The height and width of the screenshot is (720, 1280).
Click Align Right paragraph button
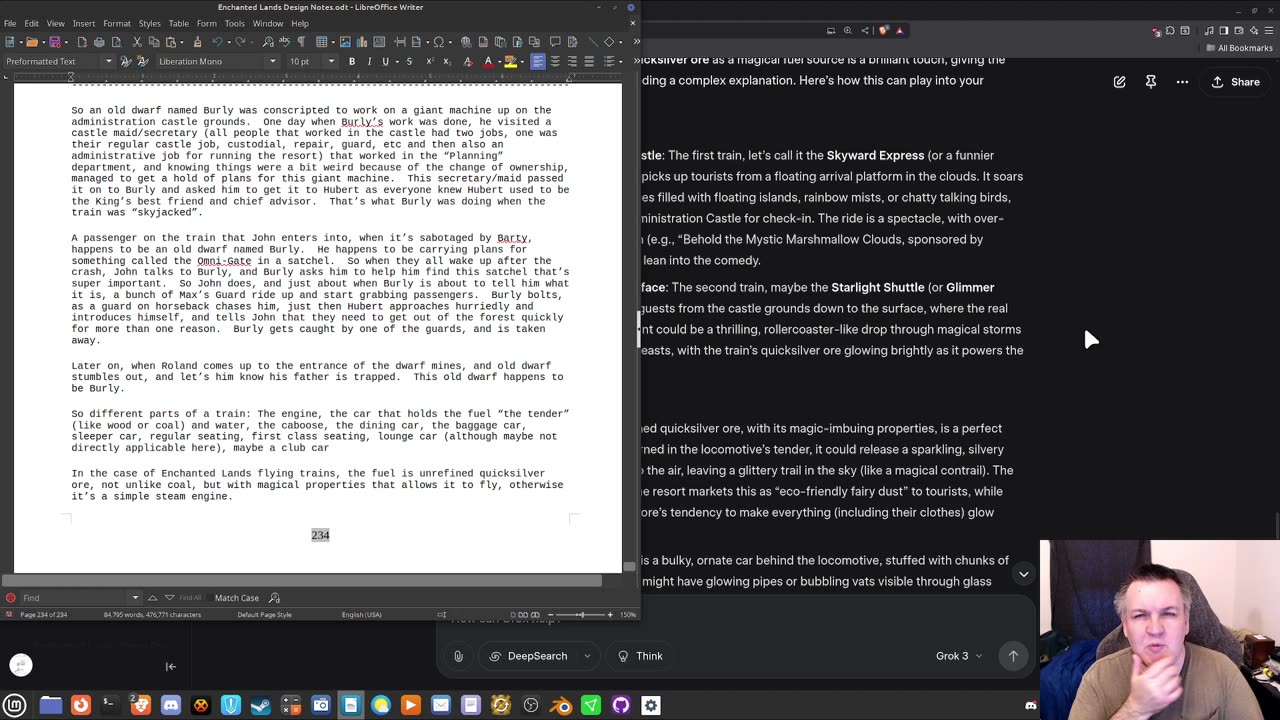point(572,61)
